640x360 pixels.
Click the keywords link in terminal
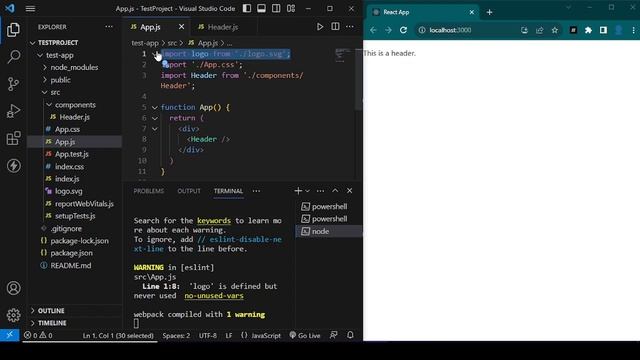click(214, 221)
